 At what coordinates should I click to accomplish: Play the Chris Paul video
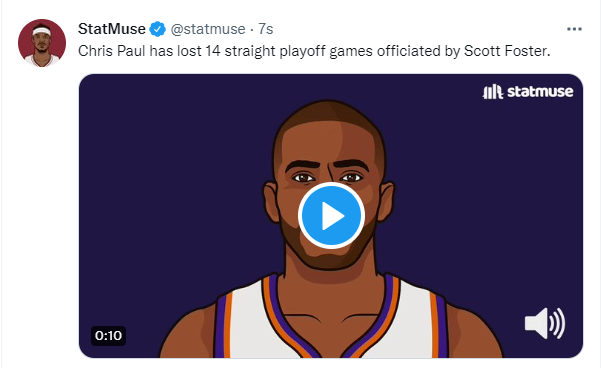click(x=331, y=215)
